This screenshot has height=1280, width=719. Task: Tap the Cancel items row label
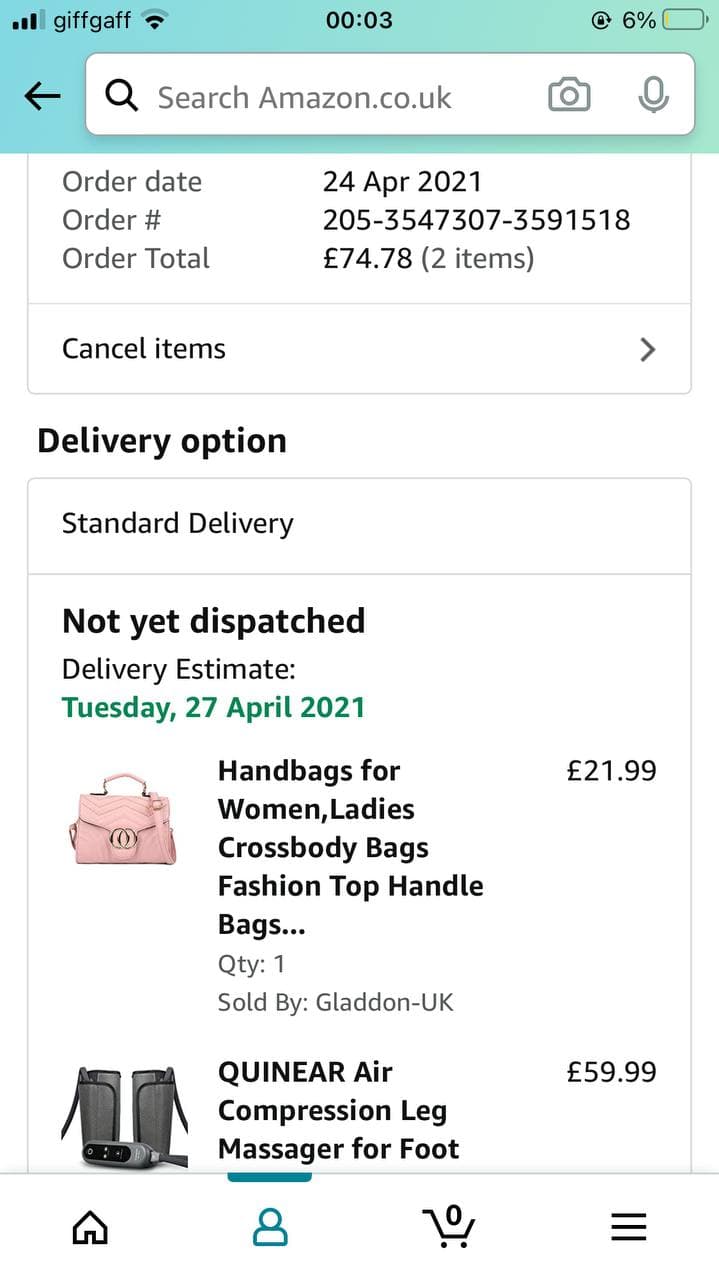tap(144, 349)
